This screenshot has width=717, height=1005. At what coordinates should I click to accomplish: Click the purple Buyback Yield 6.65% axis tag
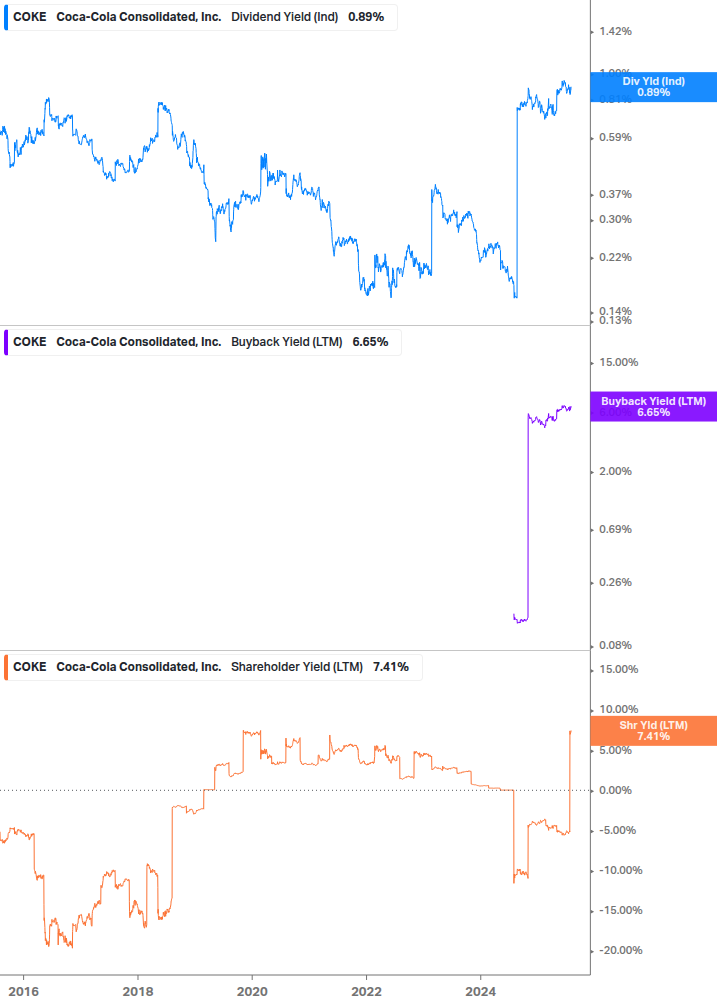click(654, 406)
